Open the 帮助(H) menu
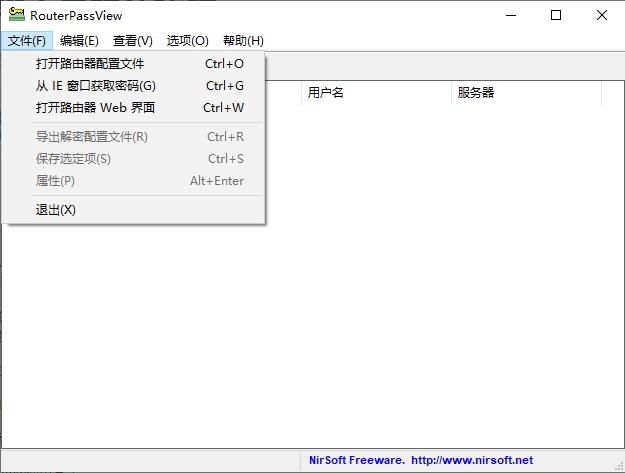 coord(243,41)
